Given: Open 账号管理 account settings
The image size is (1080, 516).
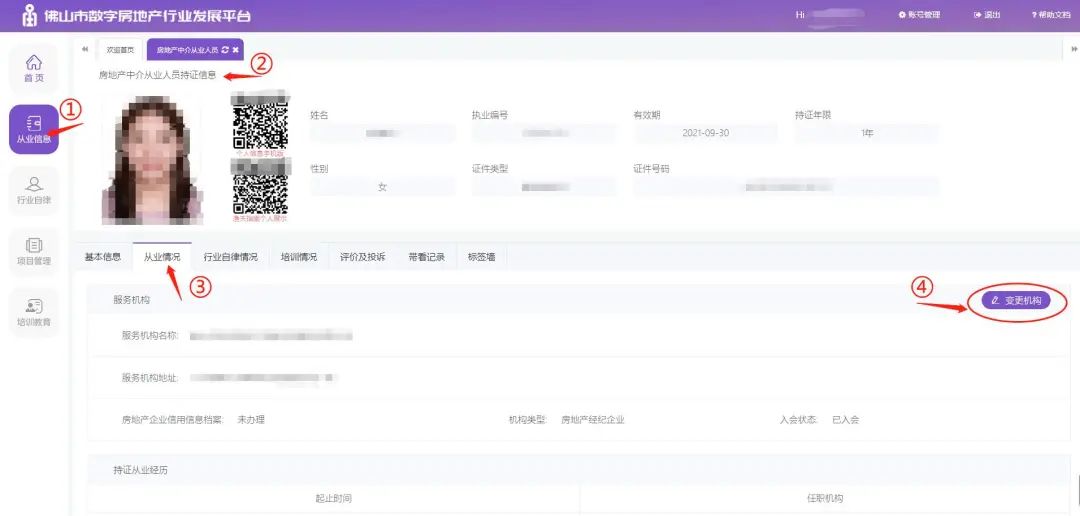Looking at the screenshot, I should coord(920,15).
